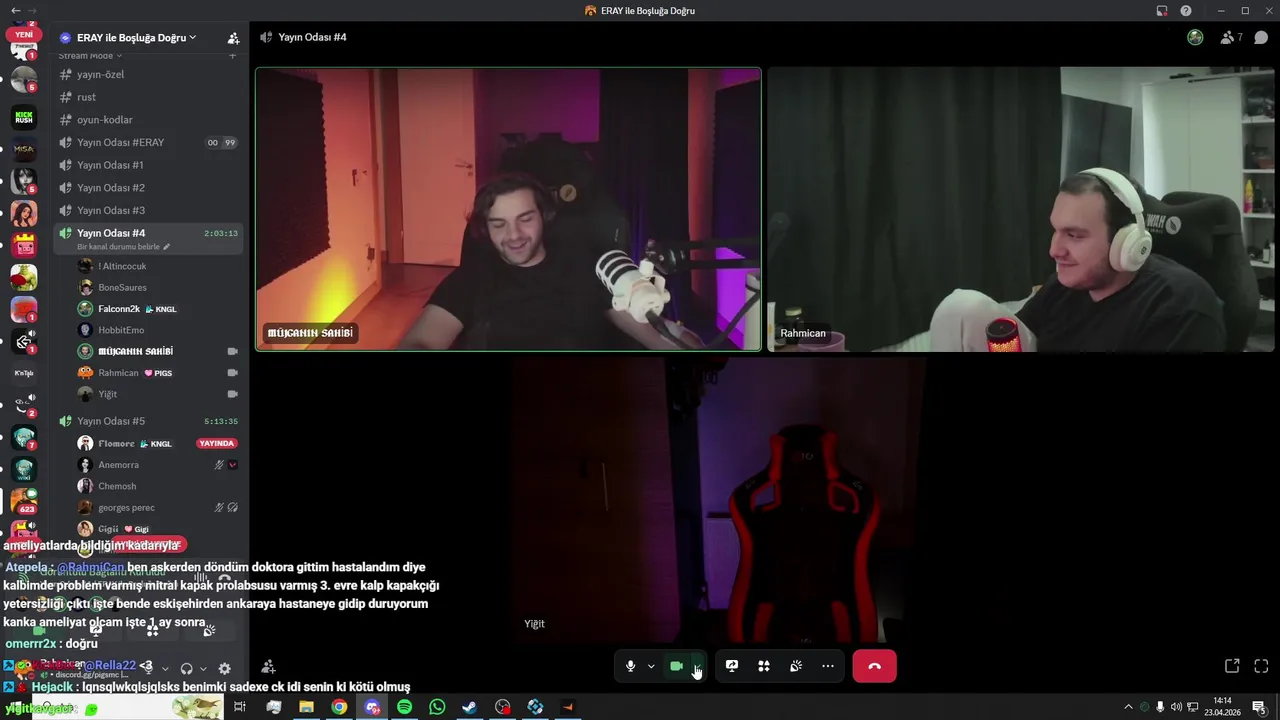Mute the microphone in the call controls
The image size is (1280, 720).
630,666
